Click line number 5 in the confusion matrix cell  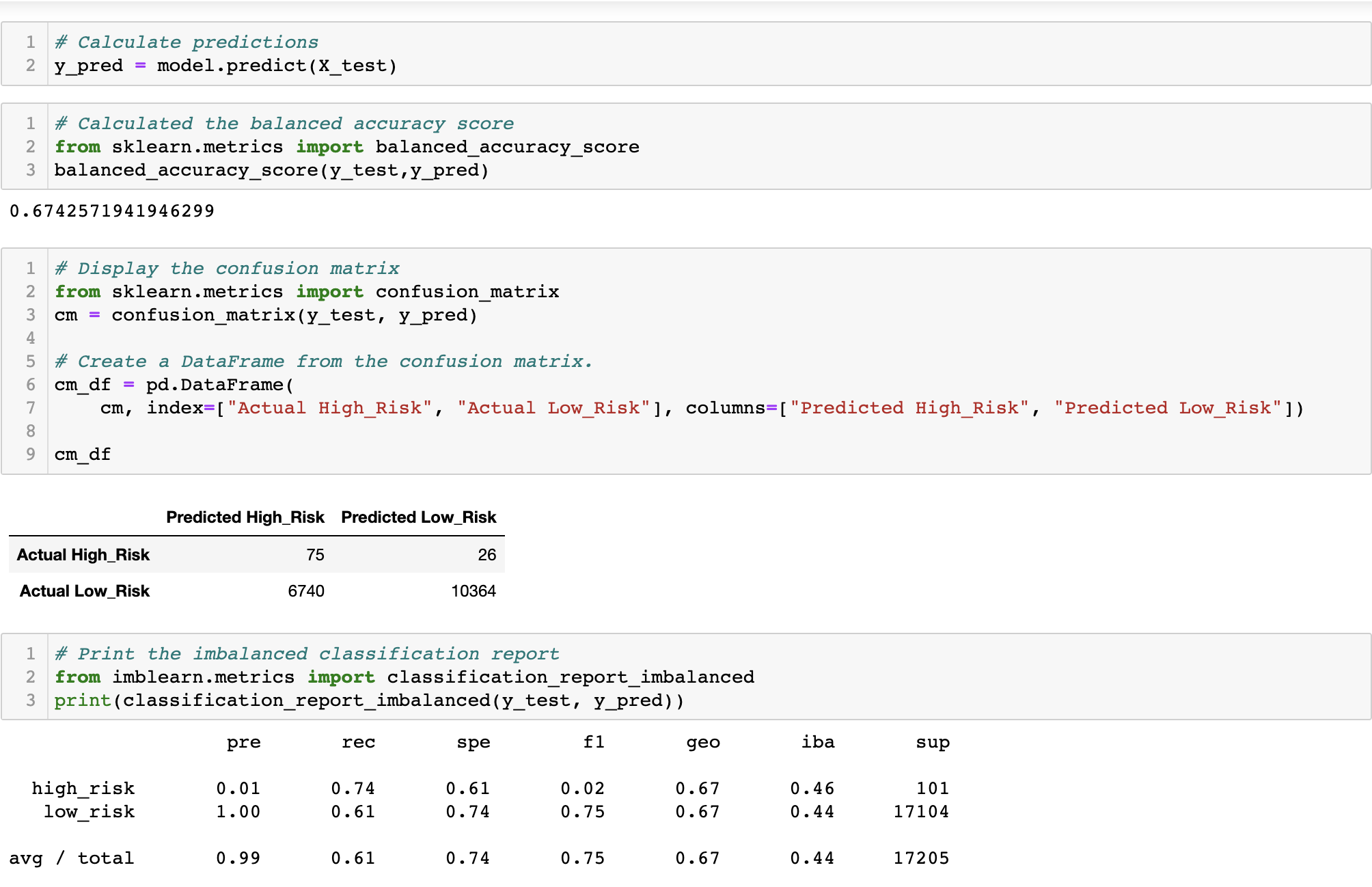(30, 361)
